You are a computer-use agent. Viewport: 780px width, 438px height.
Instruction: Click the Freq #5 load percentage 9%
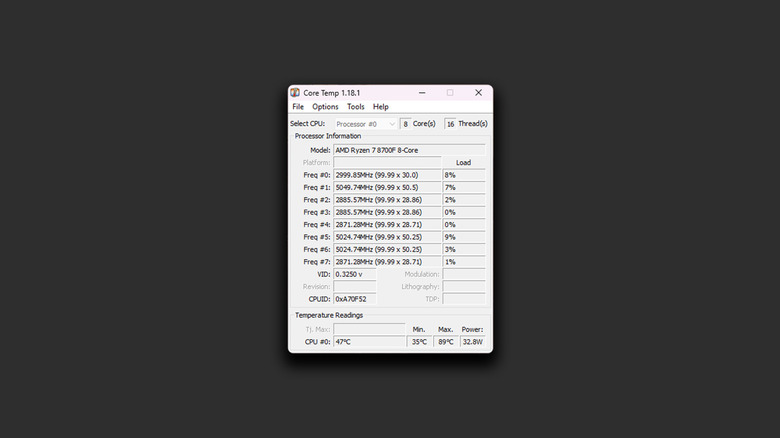[x=463, y=237]
